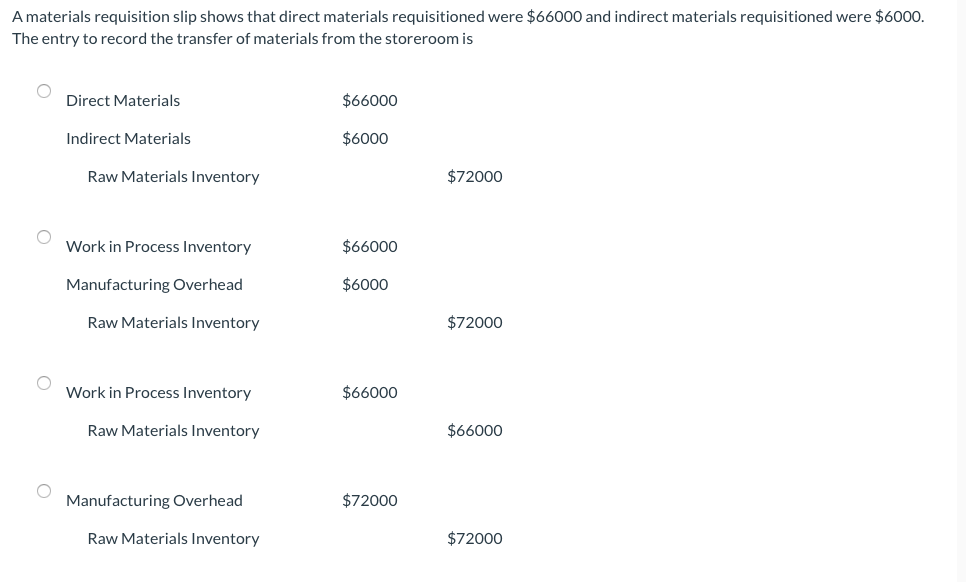Click the $6000 amount in first option
966x582 pixels.
coord(364,138)
